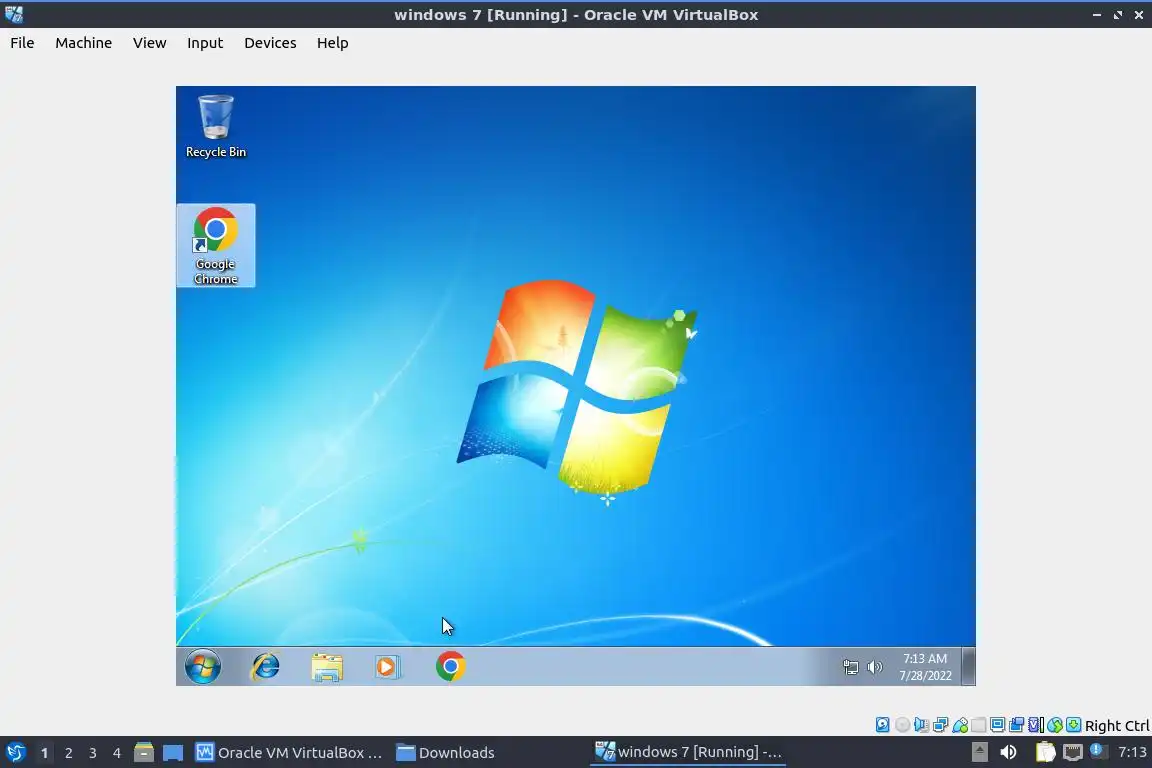Launch Internet Explorer from Windows taskbar
Viewport: 1152px width, 768px height.
pyautogui.click(x=265, y=667)
